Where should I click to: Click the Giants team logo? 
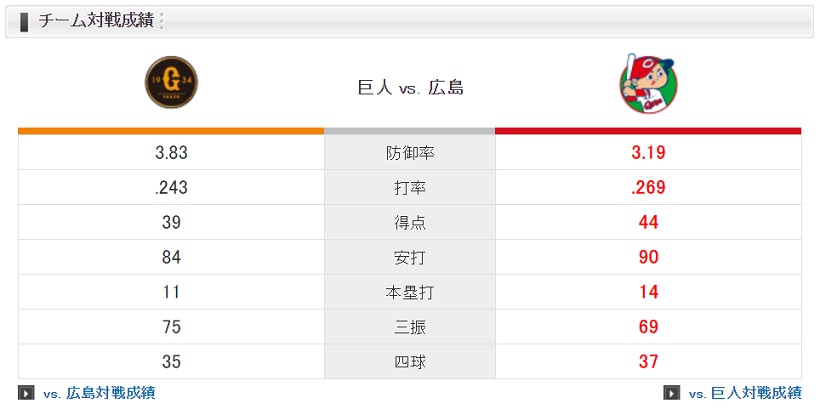[170, 82]
